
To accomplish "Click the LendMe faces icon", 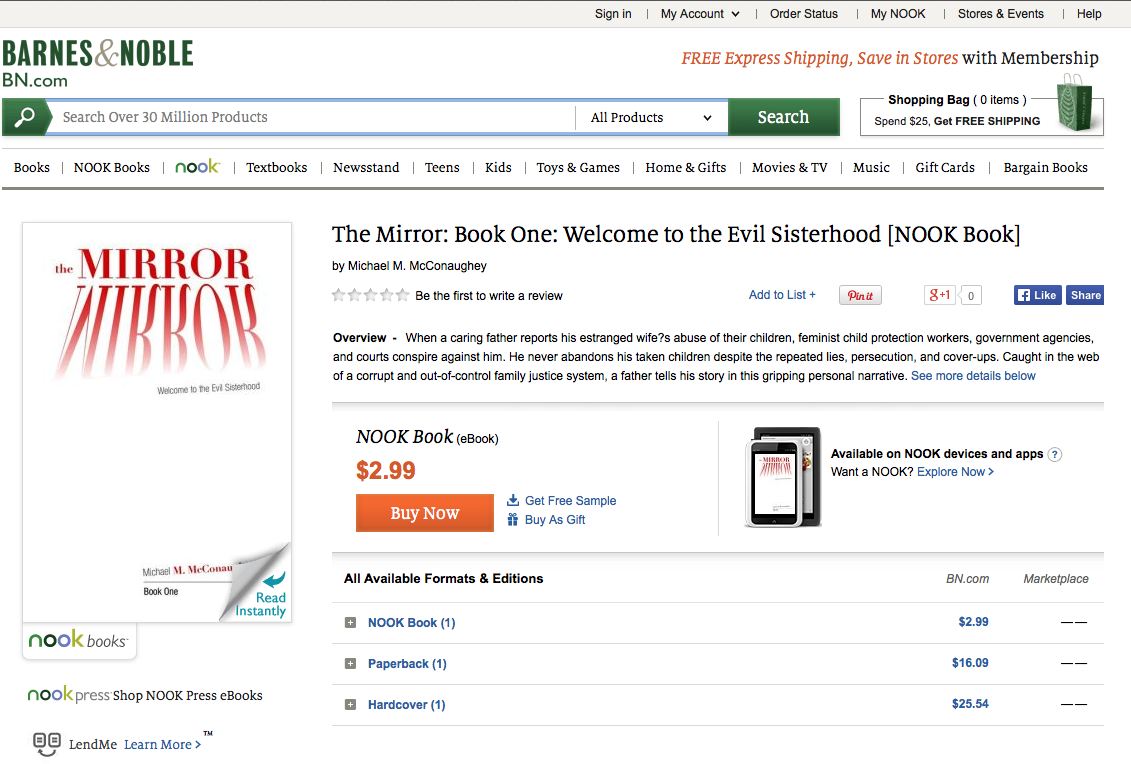I will click(46, 743).
